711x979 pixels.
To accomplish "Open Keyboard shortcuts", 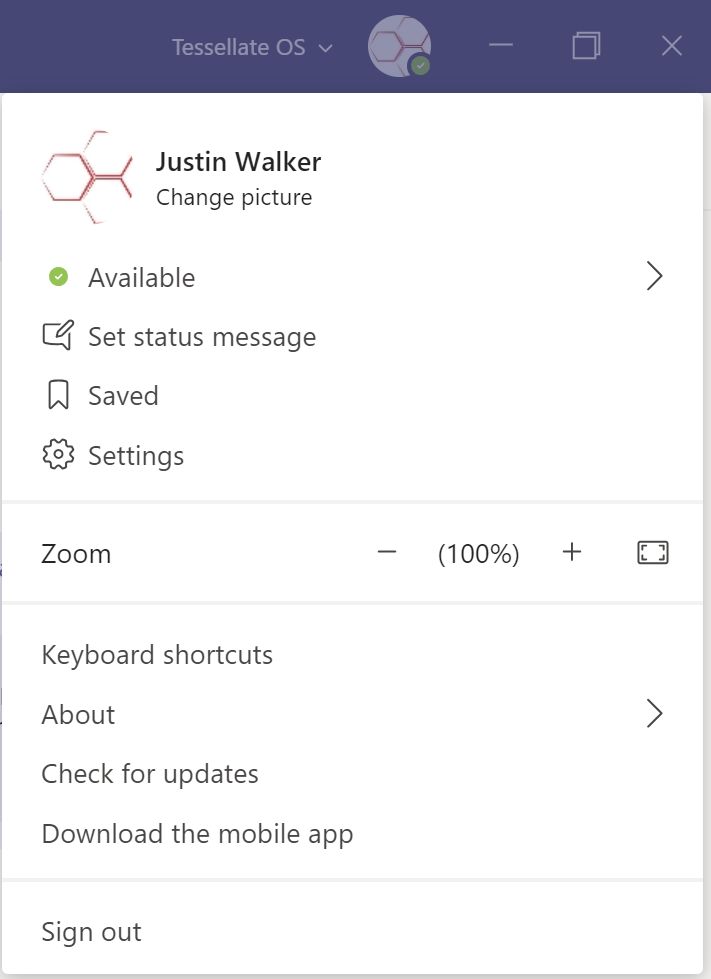I will pyautogui.click(x=157, y=655).
